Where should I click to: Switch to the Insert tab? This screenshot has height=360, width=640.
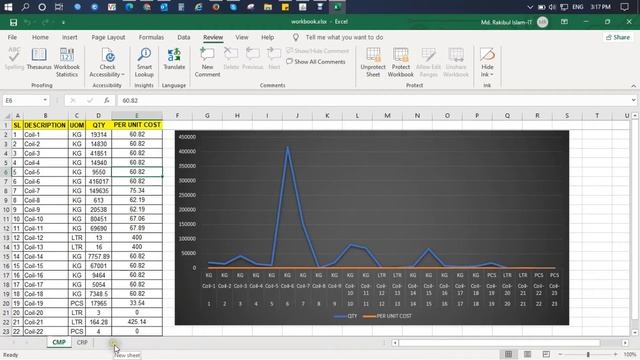[x=70, y=37]
